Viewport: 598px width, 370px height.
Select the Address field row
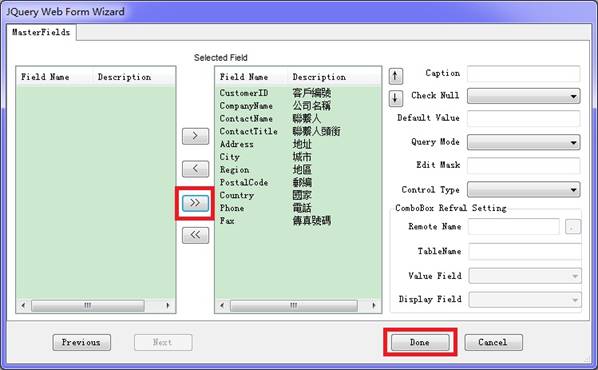coord(298,144)
